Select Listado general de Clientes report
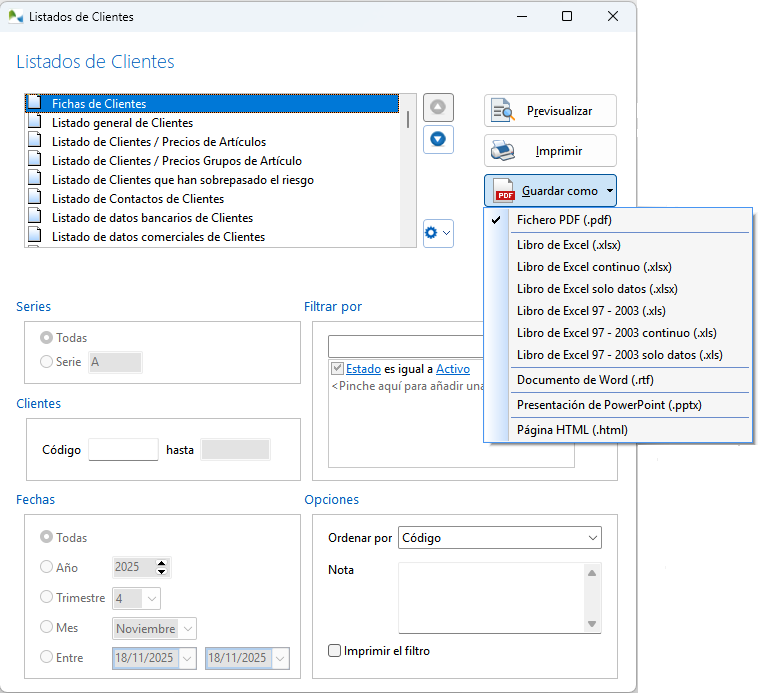This screenshot has width=760, height=693. tap(122, 123)
